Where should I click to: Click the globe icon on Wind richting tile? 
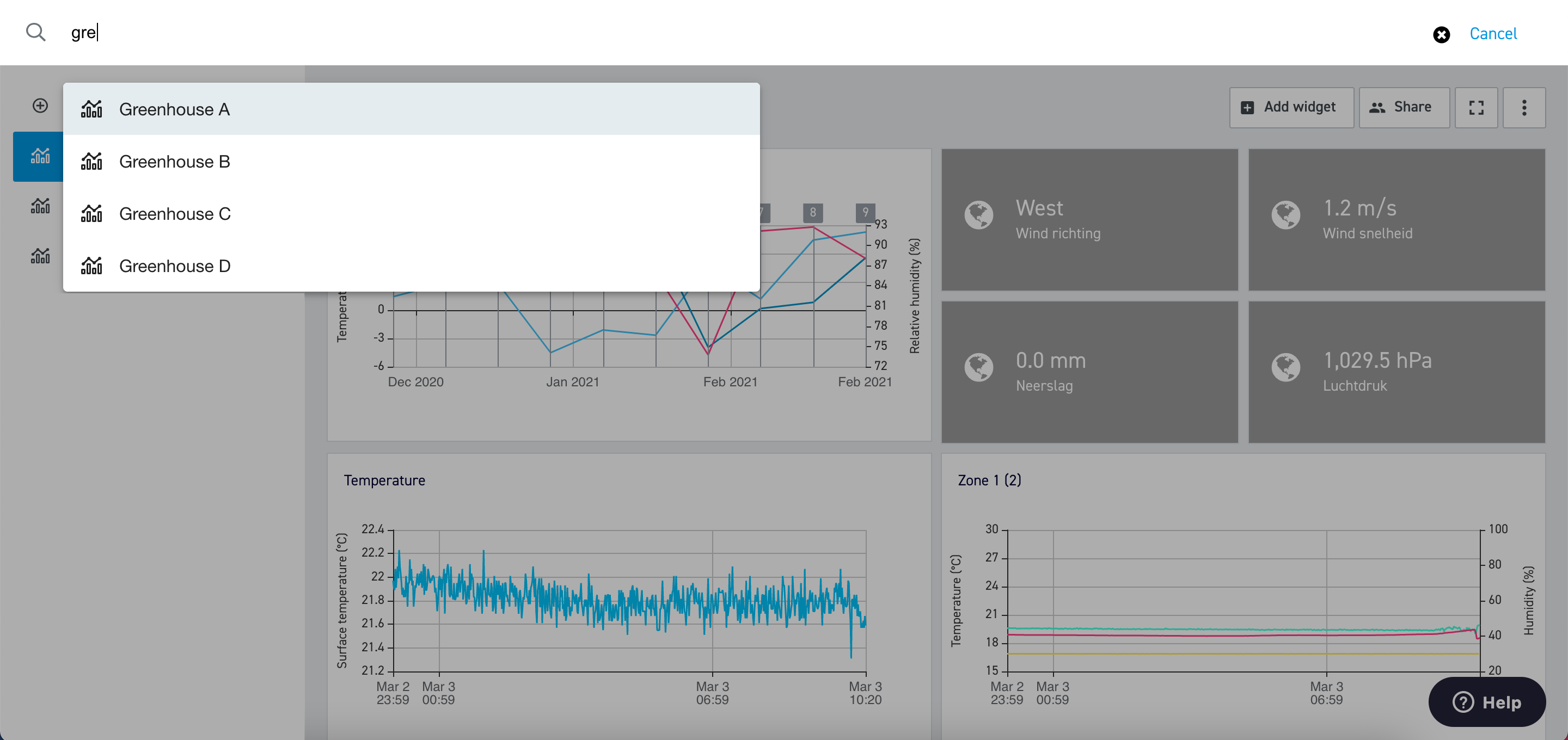coord(979,215)
